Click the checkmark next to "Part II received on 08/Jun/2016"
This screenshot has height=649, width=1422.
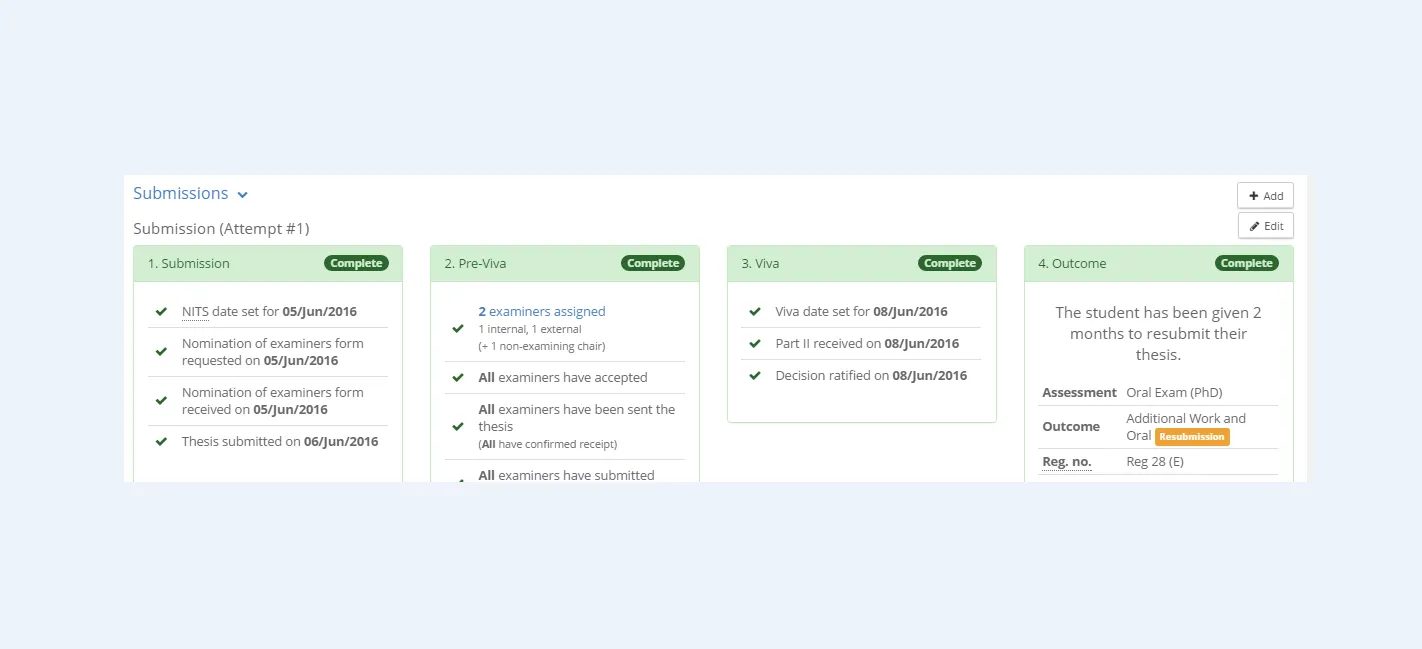(x=754, y=343)
